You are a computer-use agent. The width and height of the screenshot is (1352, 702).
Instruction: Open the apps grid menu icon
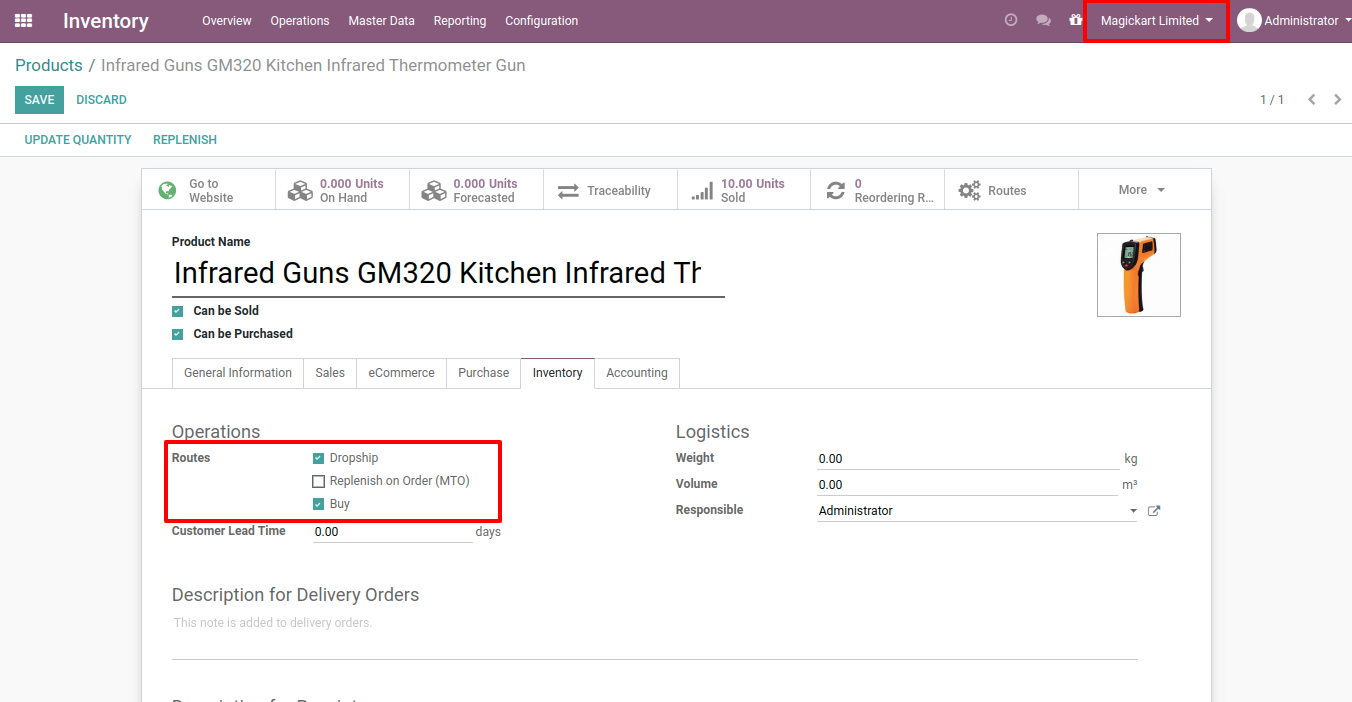click(23, 21)
